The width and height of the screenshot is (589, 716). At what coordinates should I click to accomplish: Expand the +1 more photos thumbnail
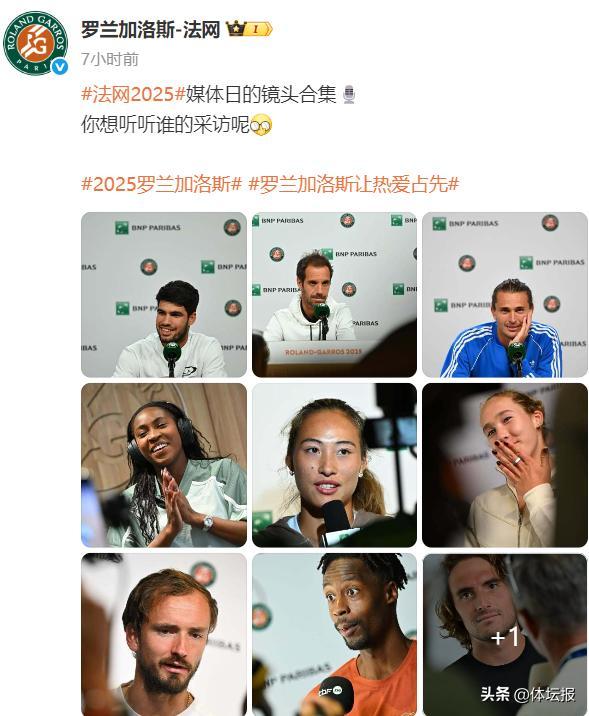click(505, 635)
